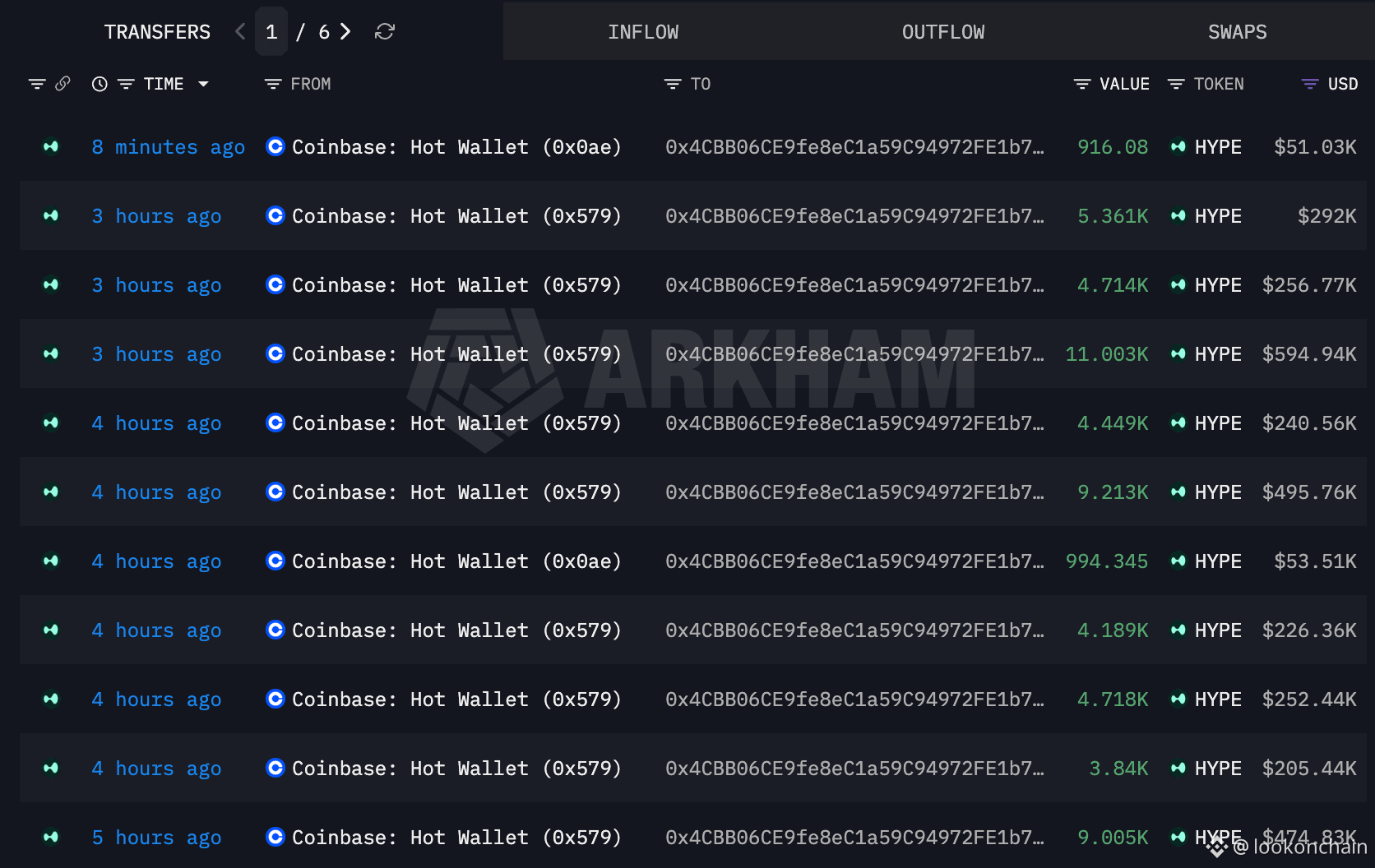The height and width of the screenshot is (868, 1375).
Task: Open sender wallet in the $256.77K row
Action: point(456,285)
